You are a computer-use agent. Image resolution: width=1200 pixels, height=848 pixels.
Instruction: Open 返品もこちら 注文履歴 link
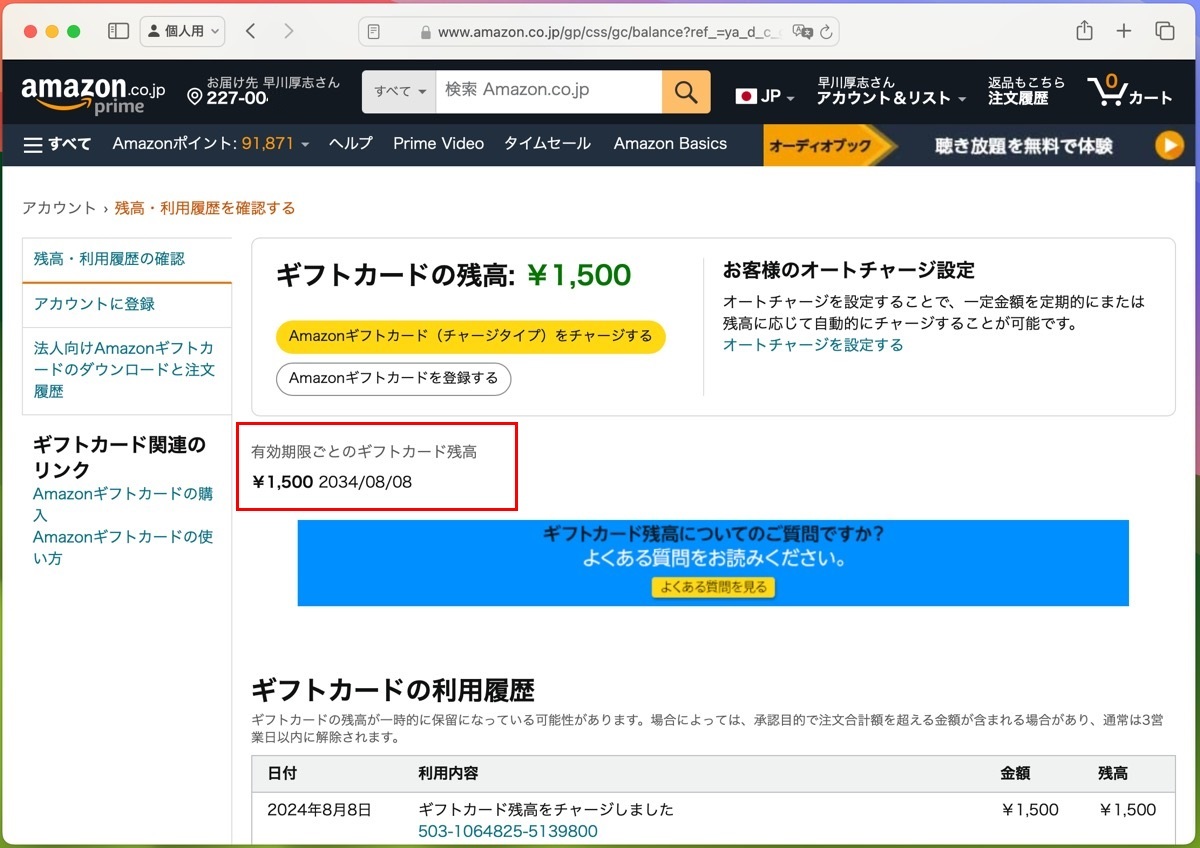tap(1026, 90)
